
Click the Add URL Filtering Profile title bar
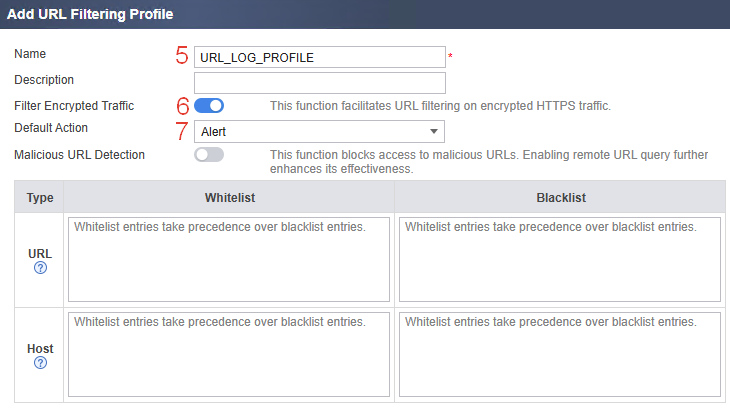tap(90, 15)
